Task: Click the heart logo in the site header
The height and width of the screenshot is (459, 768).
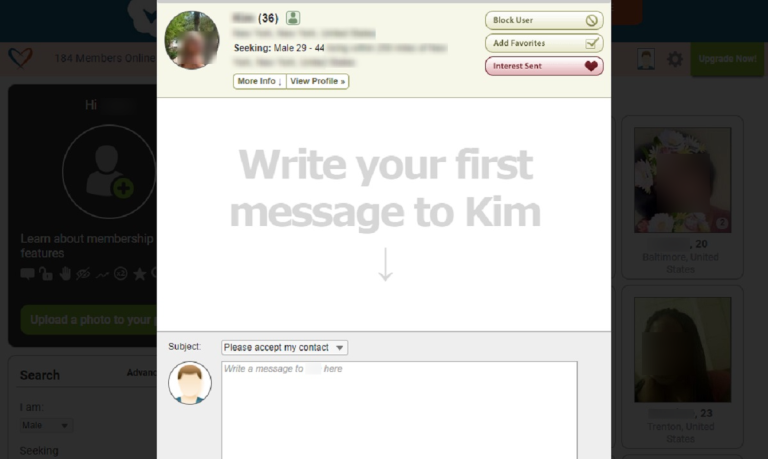Action: [20, 58]
